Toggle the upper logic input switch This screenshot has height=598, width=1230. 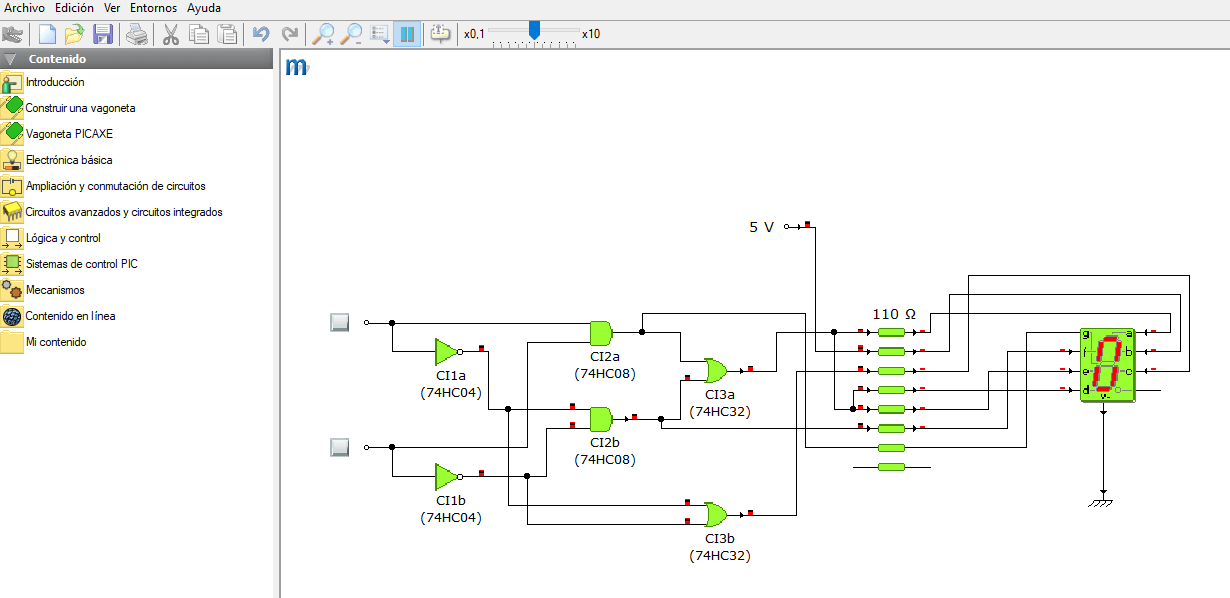click(340, 322)
